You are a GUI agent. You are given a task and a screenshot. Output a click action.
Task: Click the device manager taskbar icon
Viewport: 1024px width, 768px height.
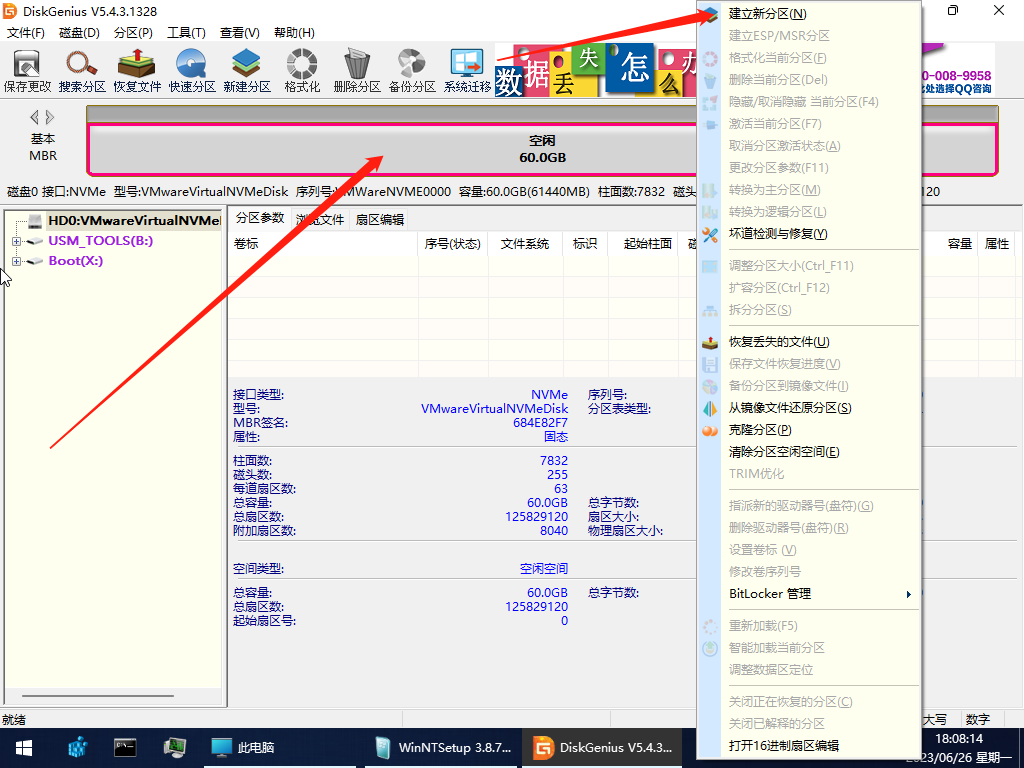click(174, 748)
